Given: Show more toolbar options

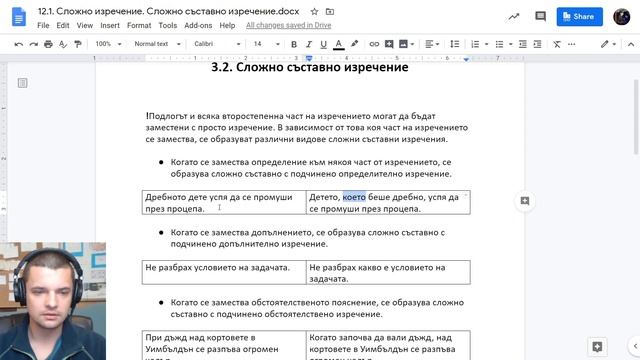Looking at the screenshot, I should click(x=571, y=44).
